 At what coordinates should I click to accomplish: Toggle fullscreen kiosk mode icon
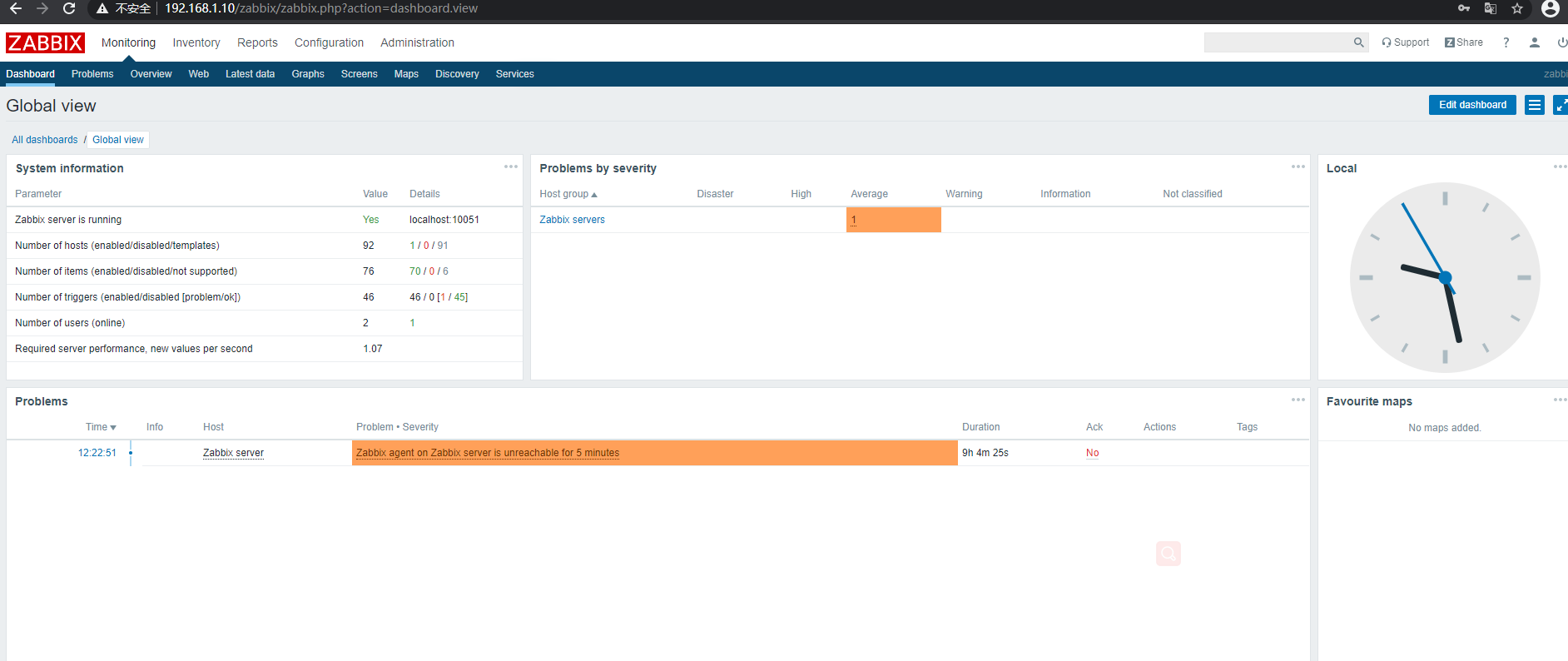click(1561, 105)
